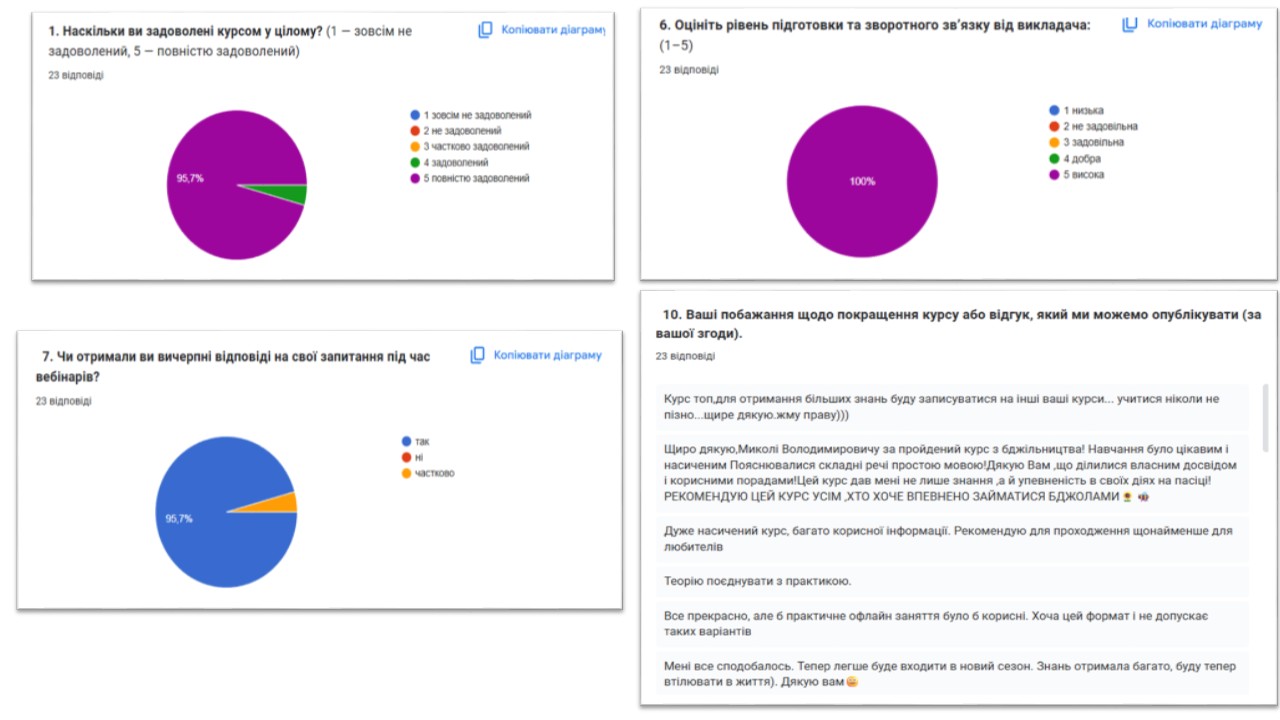This screenshot has width=1280, height=720.
Task: Click the orange slice in question 7 pie
Action: (x=289, y=502)
